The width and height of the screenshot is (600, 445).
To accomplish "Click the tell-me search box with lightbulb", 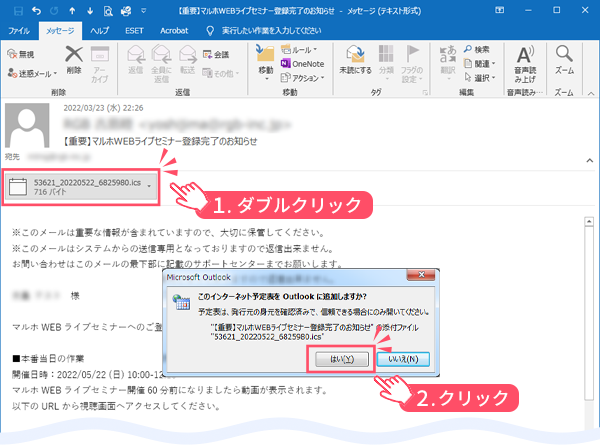I will point(264,31).
